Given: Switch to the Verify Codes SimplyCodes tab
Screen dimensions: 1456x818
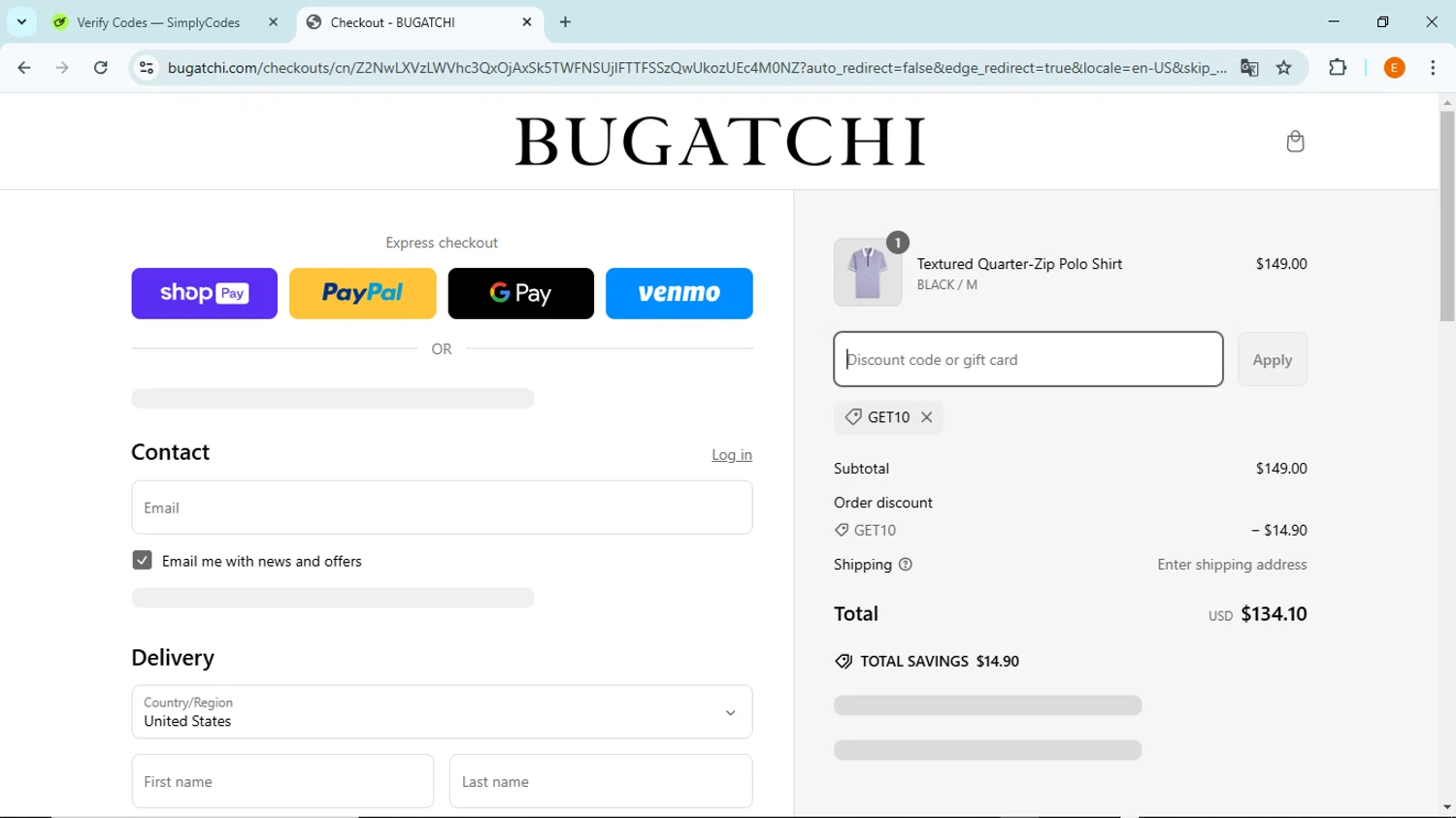Looking at the screenshot, I should coord(167,21).
